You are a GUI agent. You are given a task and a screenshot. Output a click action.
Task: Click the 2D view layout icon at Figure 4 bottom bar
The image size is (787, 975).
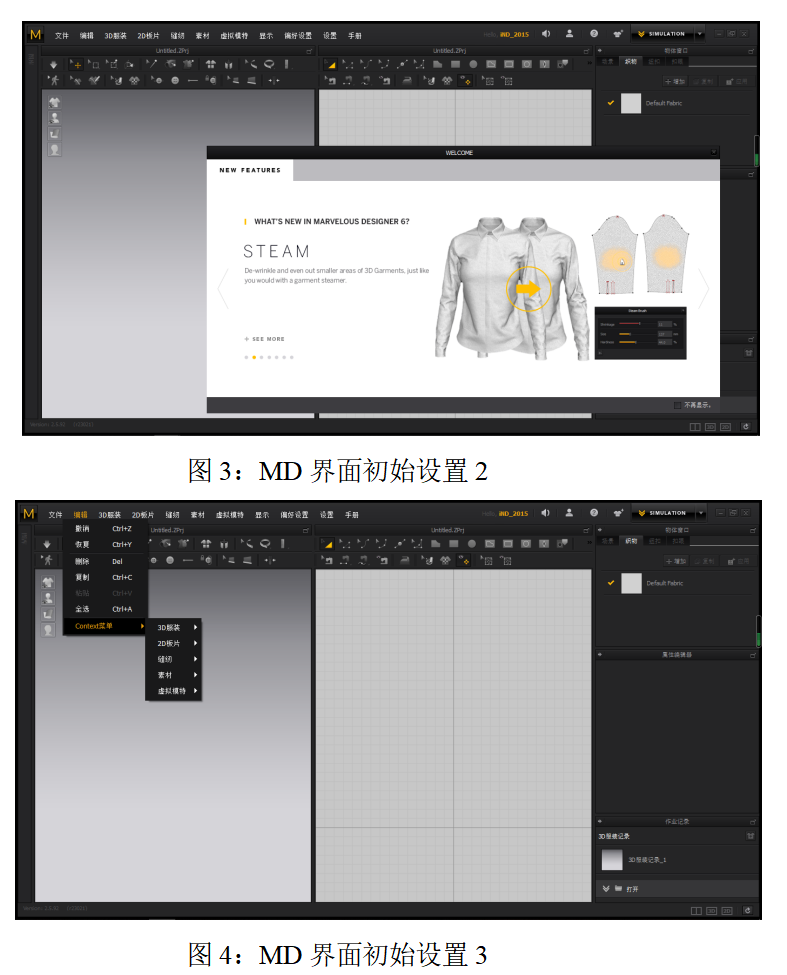click(727, 911)
